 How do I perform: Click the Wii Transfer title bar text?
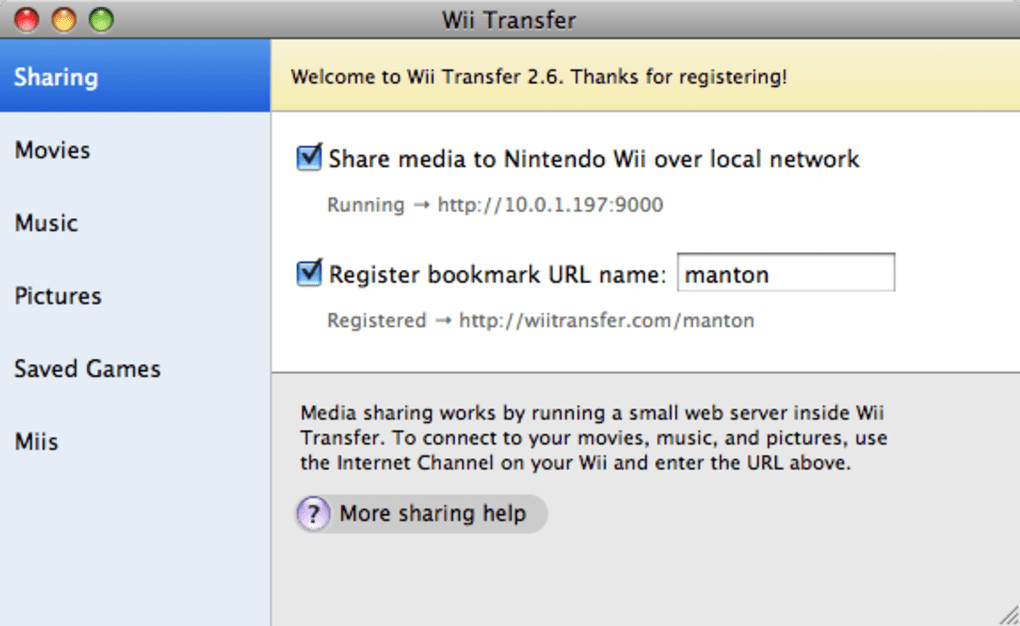[x=509, y=19]
